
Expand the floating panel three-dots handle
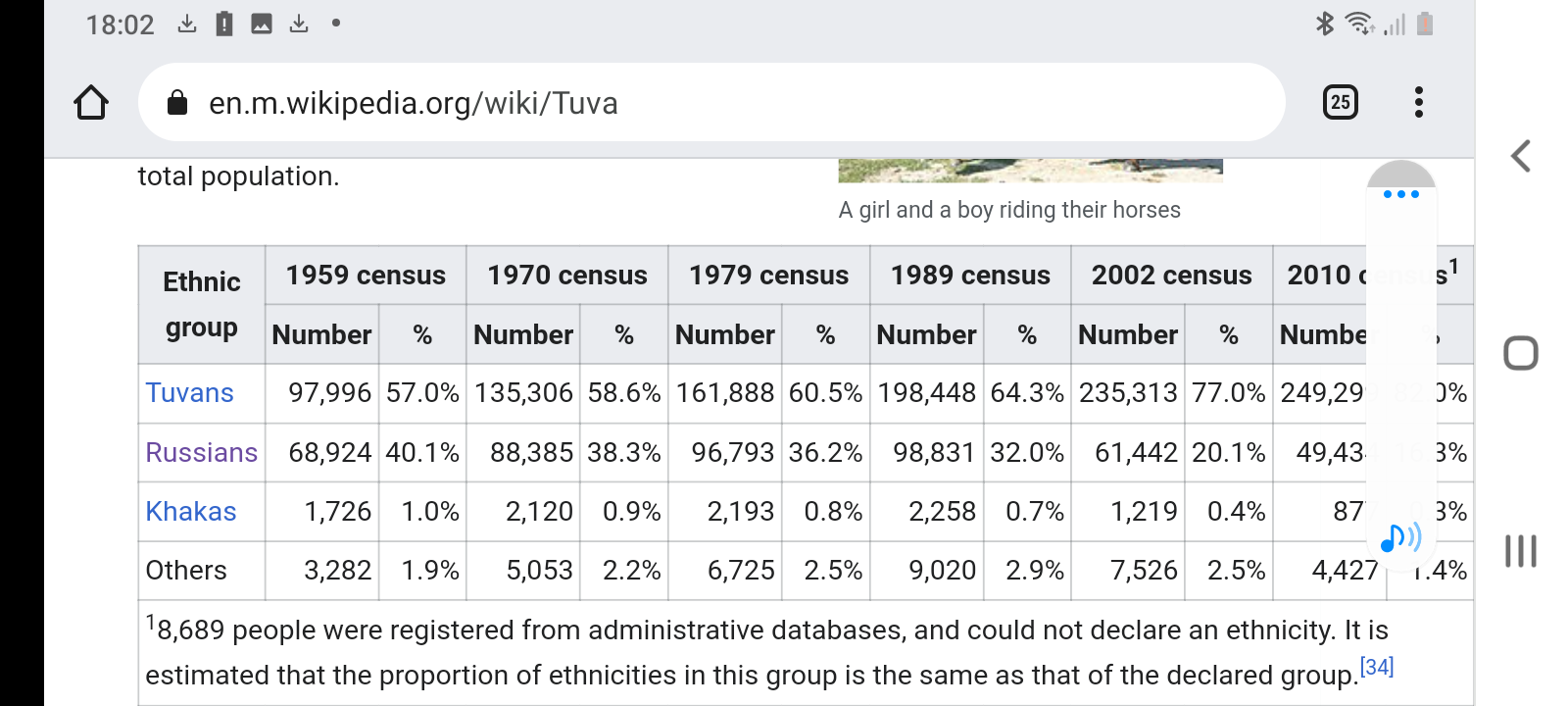(1400, 194)
